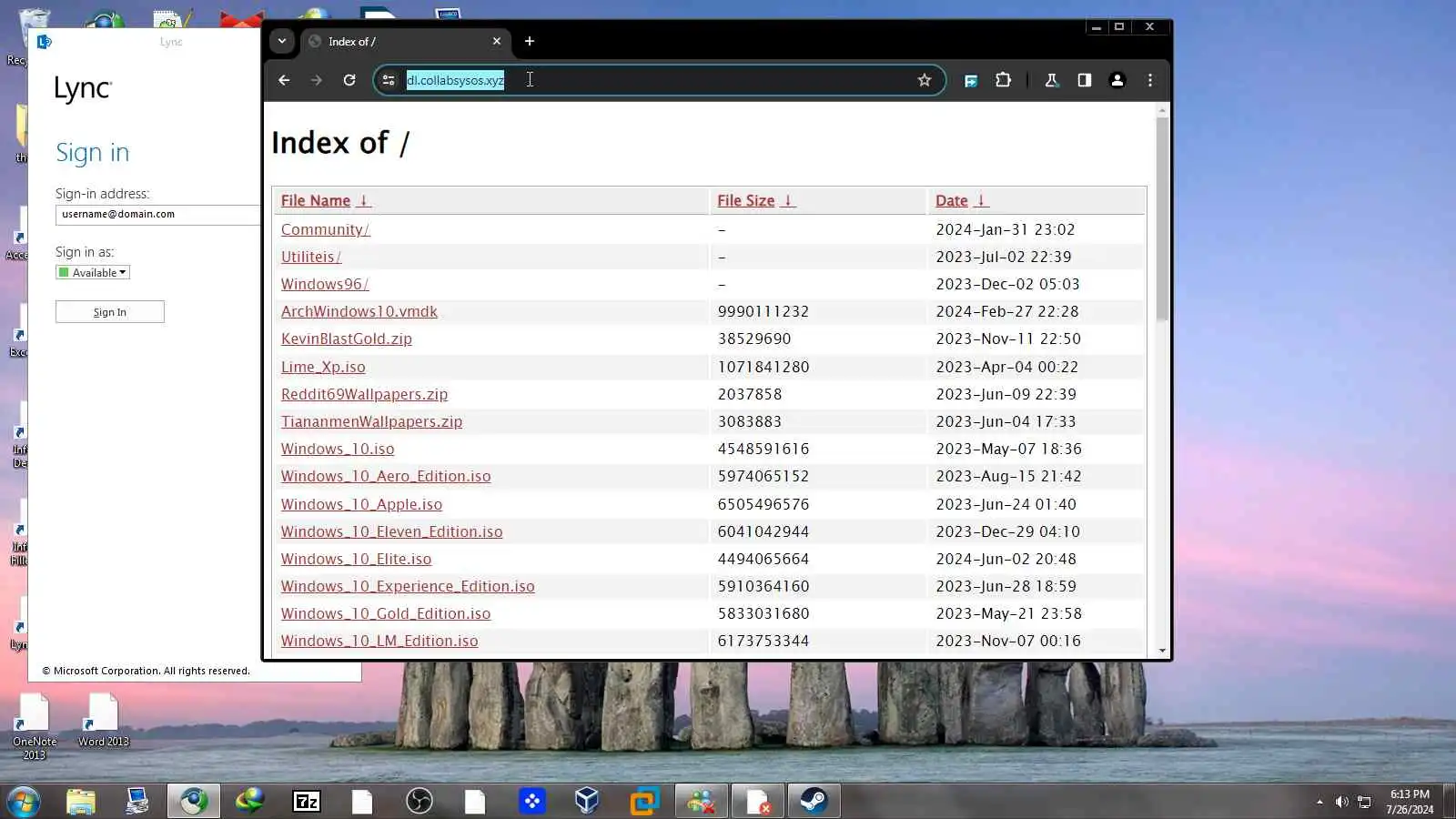Download ArchWindows10.vmdk
Viewport: 1456px width, 819px height.
pyautogui.click(x=359, y=311)
